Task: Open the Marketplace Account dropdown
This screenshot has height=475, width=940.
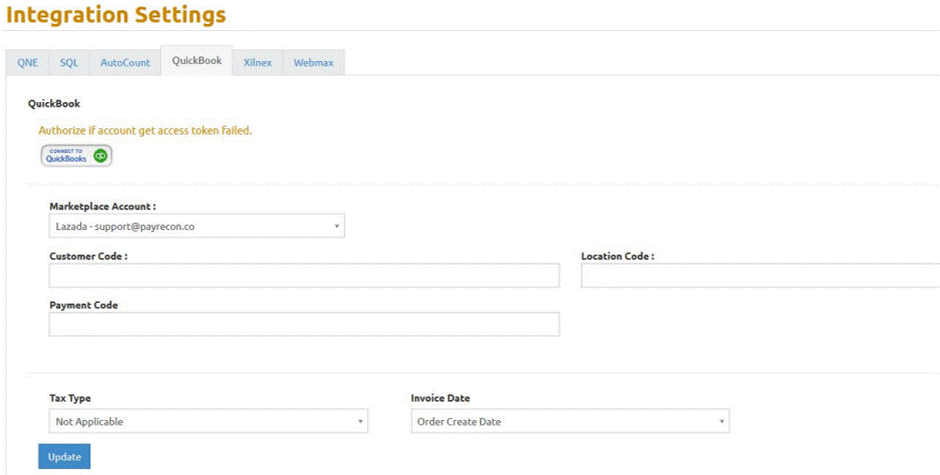Action: click(x=197, y=226)
